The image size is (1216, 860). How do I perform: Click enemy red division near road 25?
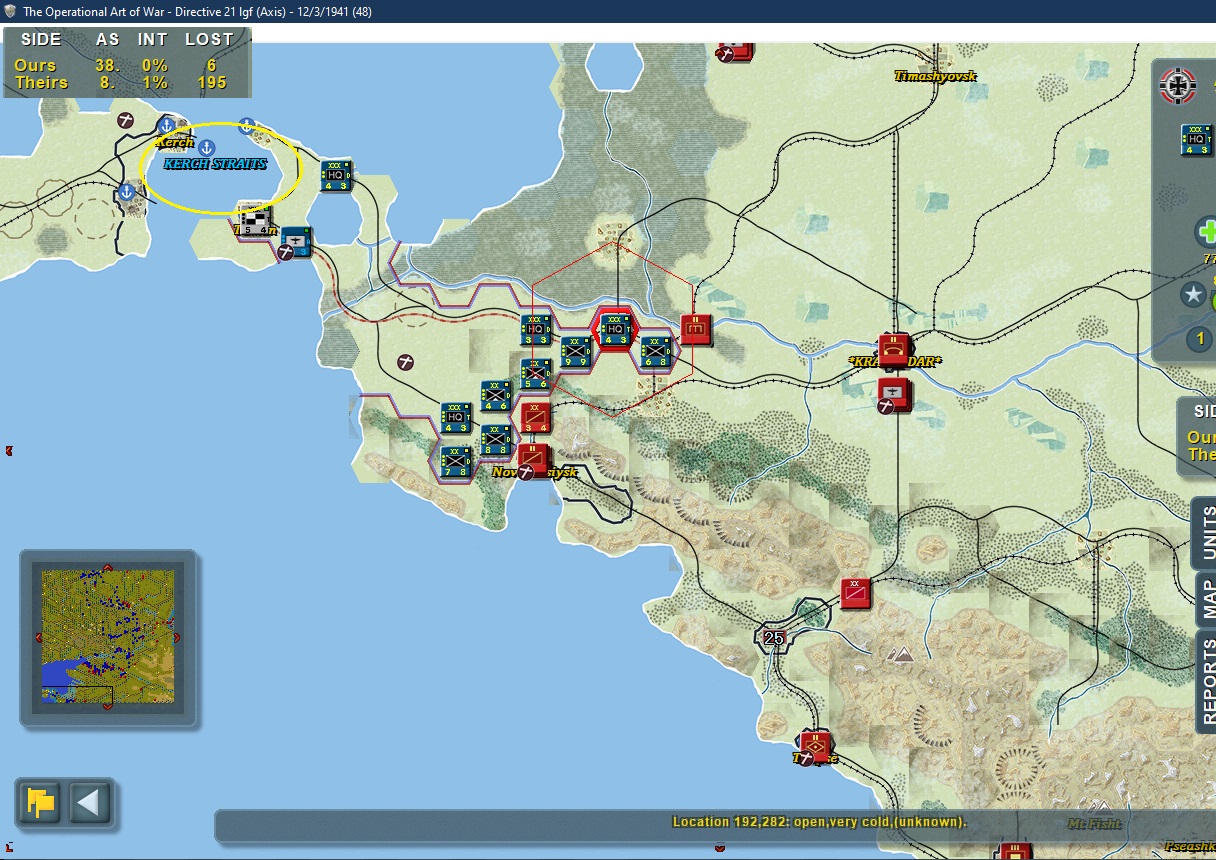coord(855,593)
